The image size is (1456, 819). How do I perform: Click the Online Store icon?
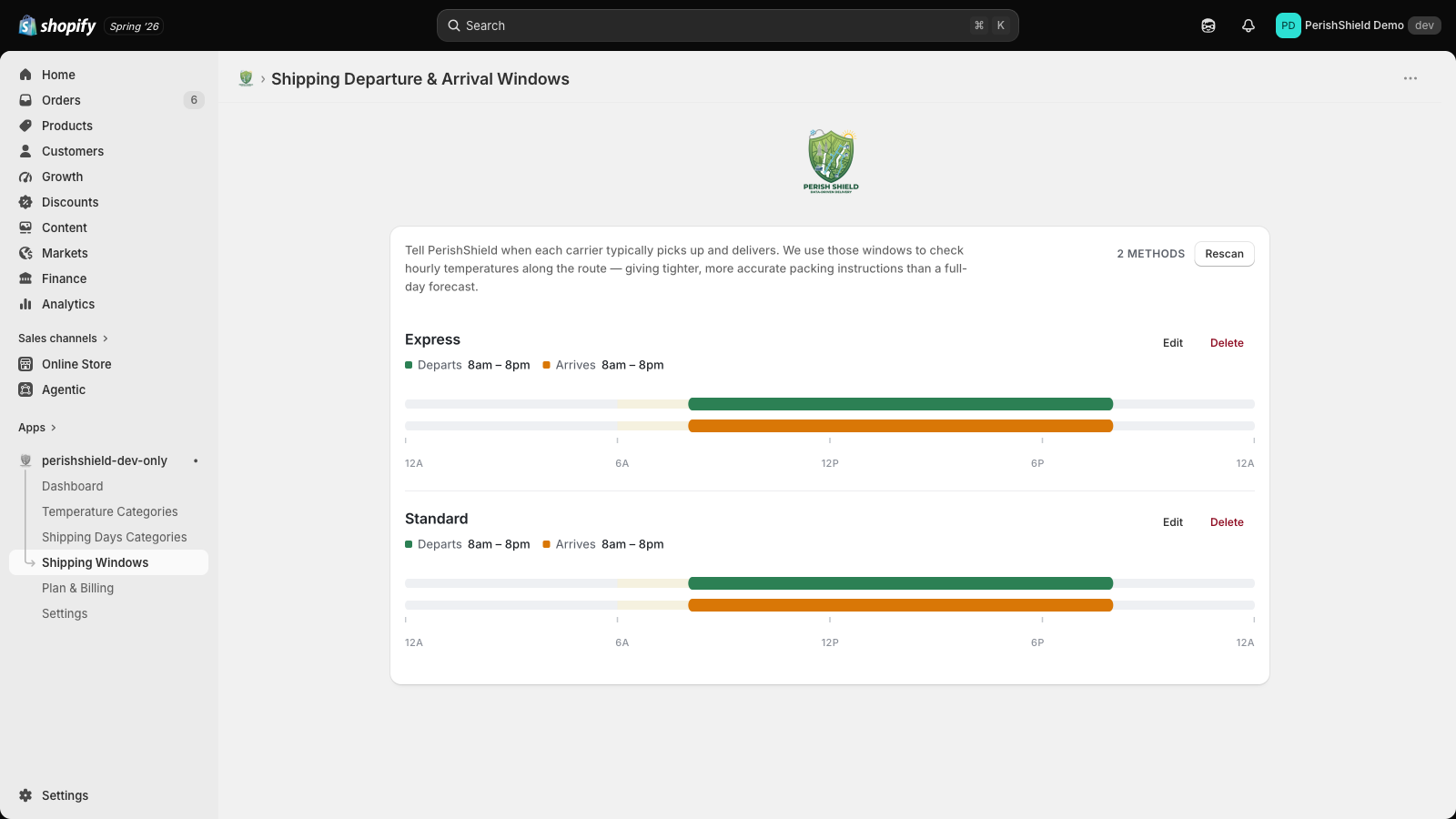pos(25,364)
